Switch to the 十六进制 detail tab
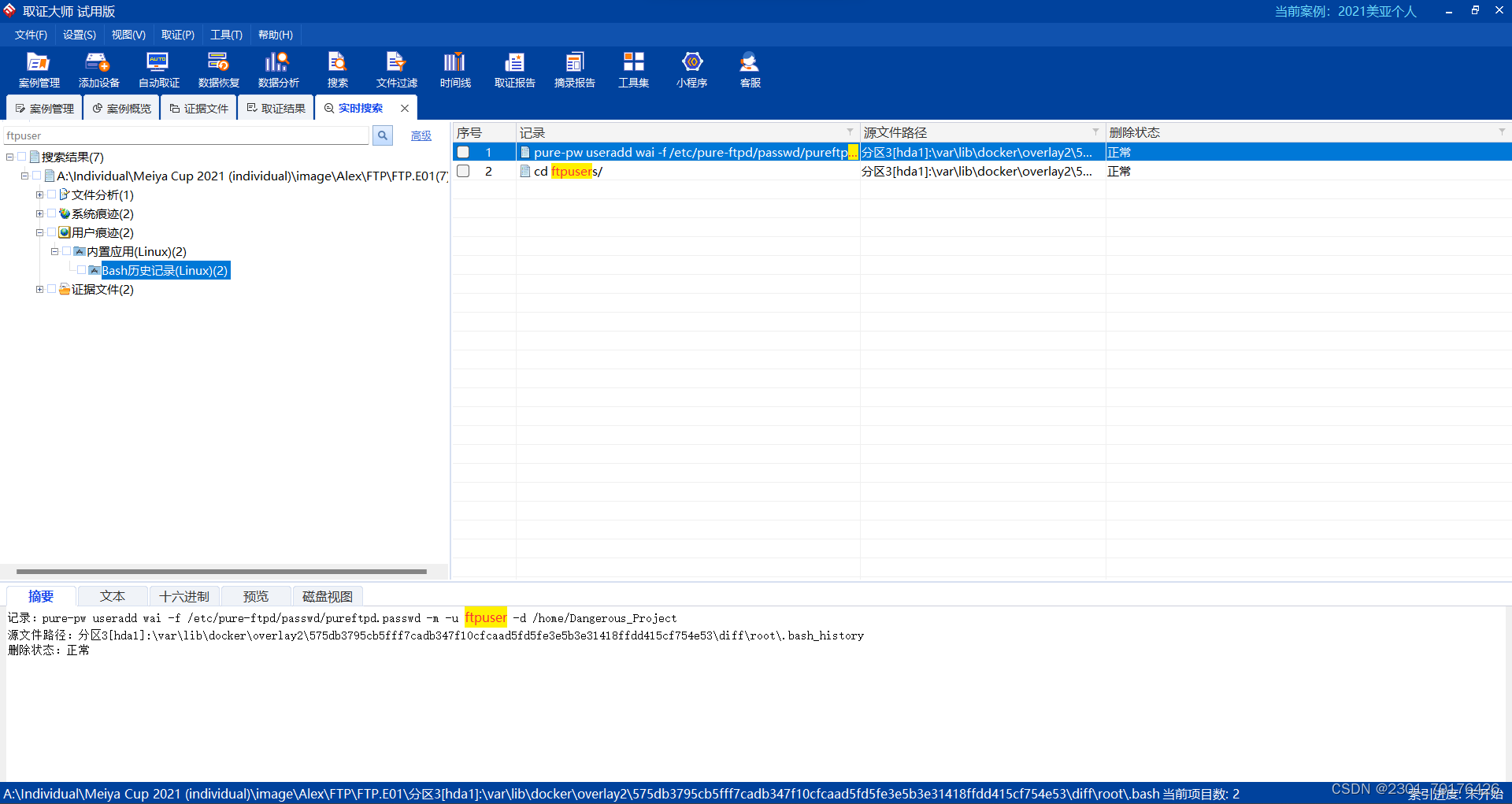Image resolution: width=1512 pixels, height=804 pixels. tap(184, 596)
